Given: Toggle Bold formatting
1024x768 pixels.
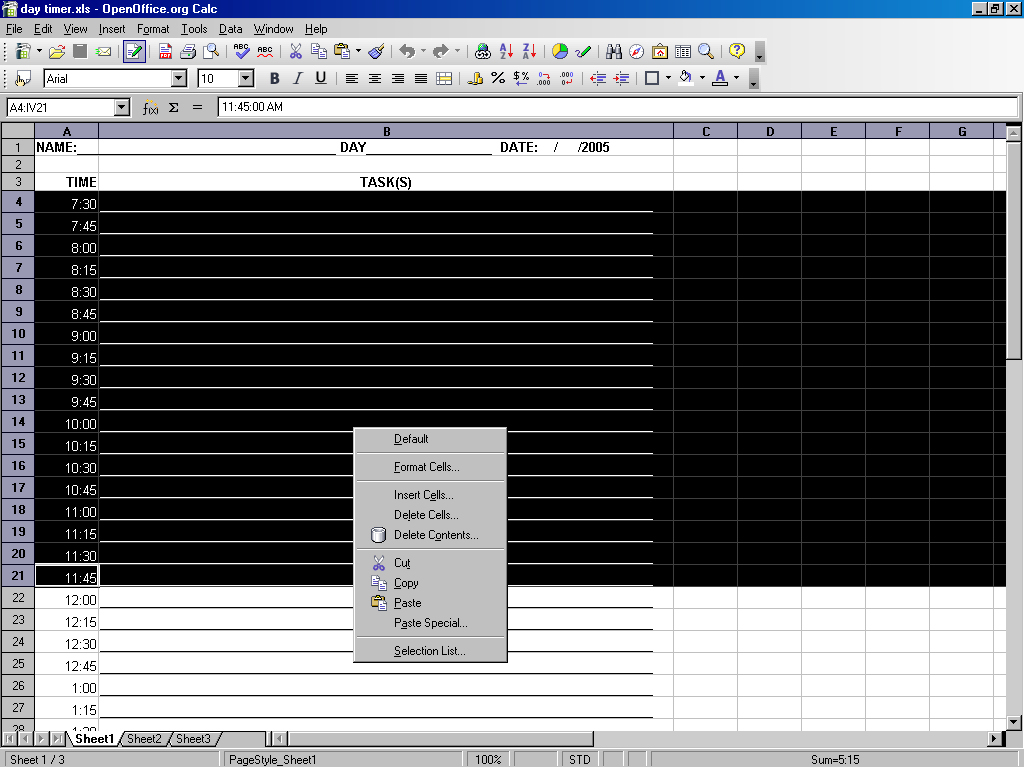Looking at the screenshot, I should coord(275,78).
